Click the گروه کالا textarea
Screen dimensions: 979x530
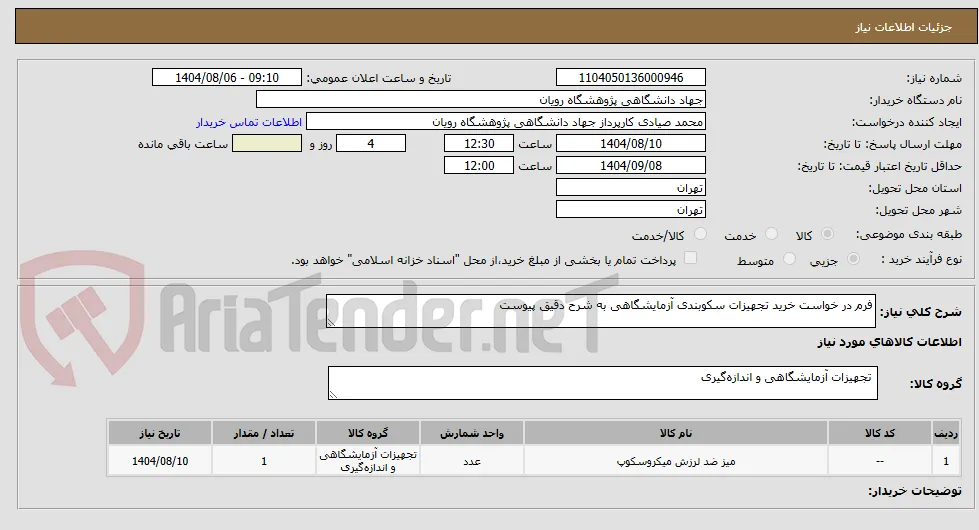tap(603, 383)
